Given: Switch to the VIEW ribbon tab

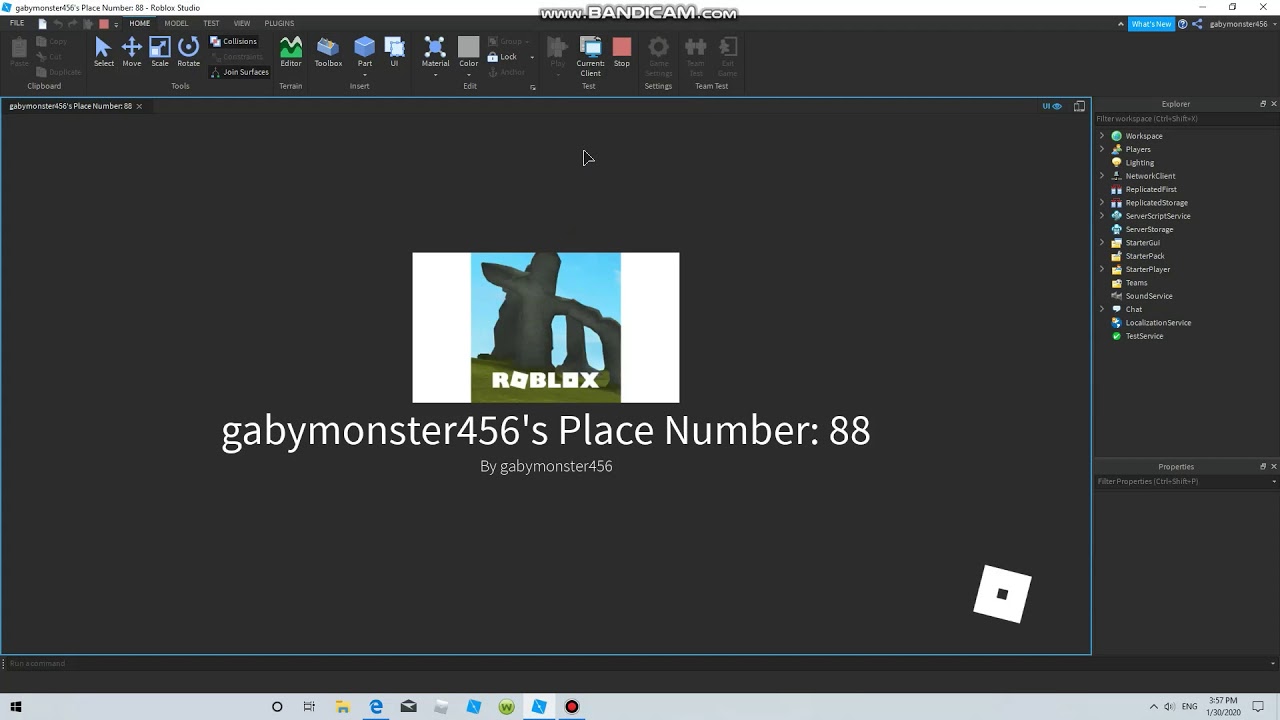Looking at the screenshot, I should coord(242,23).
